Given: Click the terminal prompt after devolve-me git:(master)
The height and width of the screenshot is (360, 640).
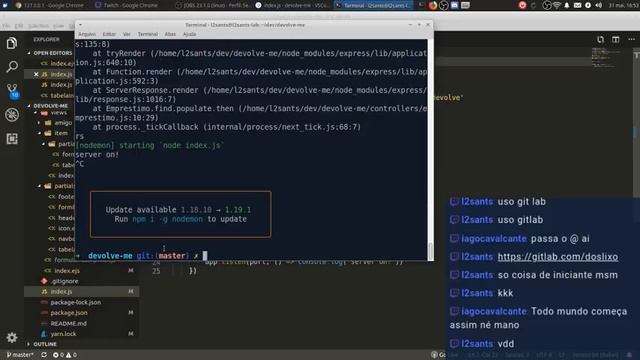Looking at the screenshot, I should pyautogui.click(x=205, y=256).
